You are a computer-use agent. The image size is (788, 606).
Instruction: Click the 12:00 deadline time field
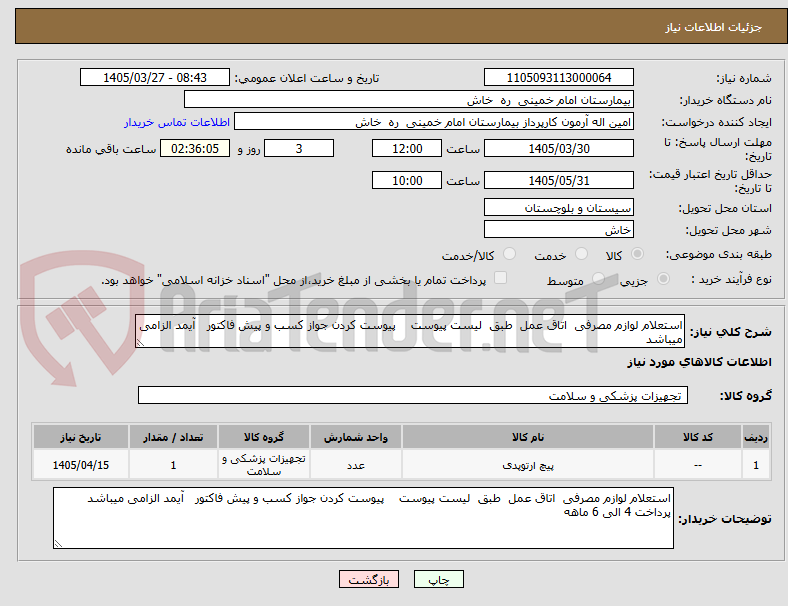point(407,149)
